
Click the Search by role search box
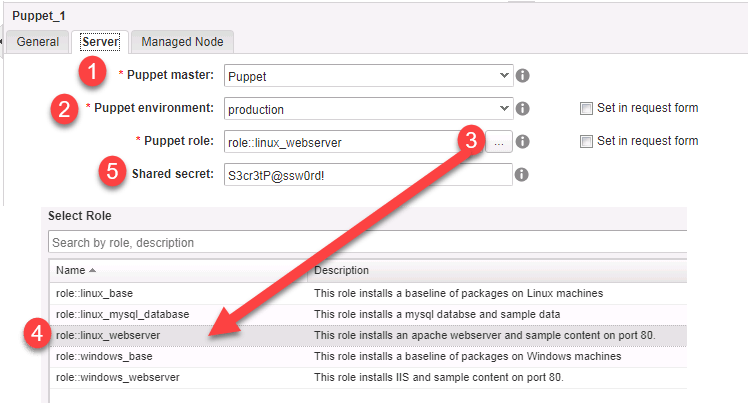pos(367,242)
